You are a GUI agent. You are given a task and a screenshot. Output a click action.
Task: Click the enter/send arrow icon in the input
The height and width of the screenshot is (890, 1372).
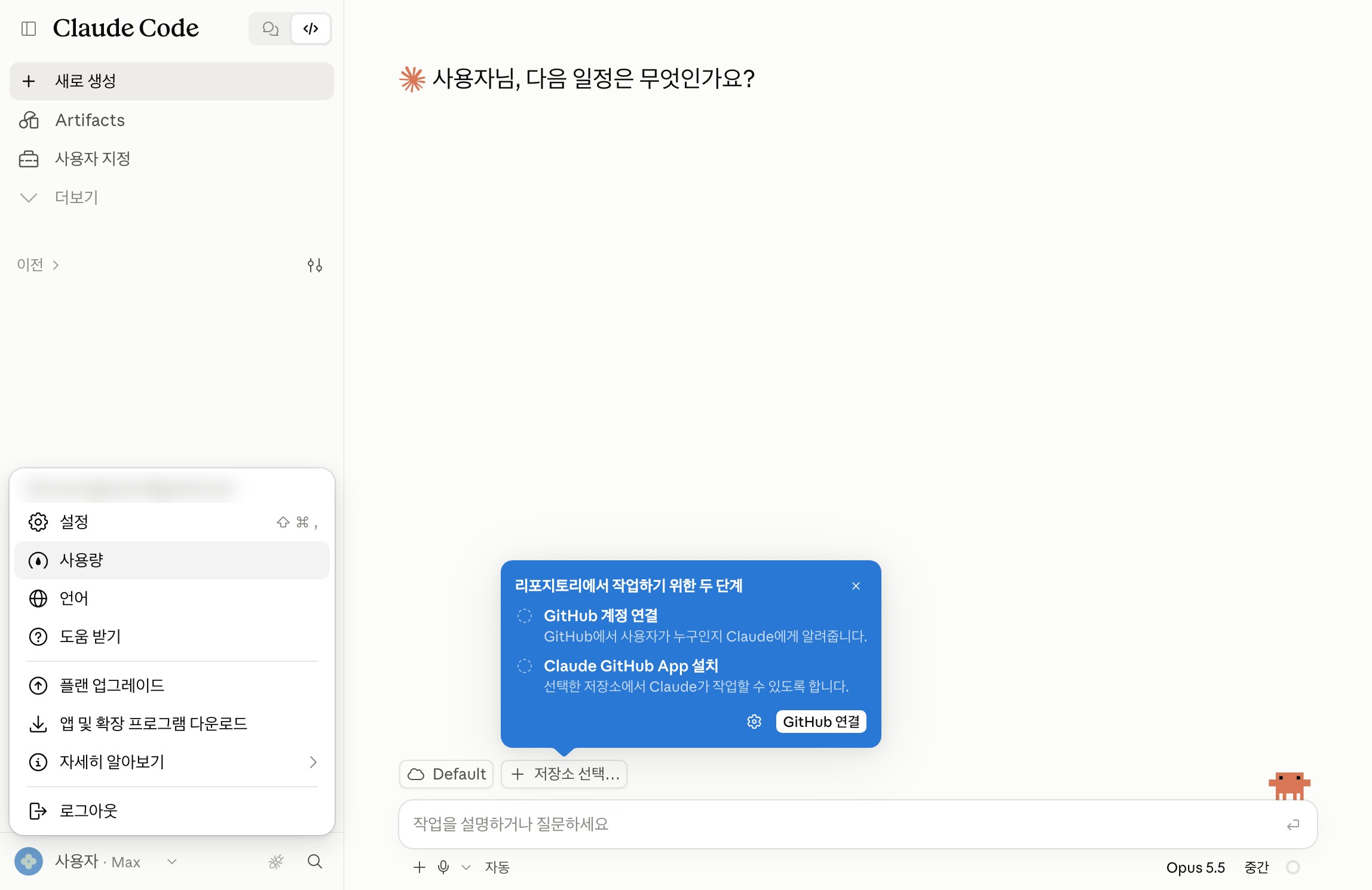(1293, 825)
